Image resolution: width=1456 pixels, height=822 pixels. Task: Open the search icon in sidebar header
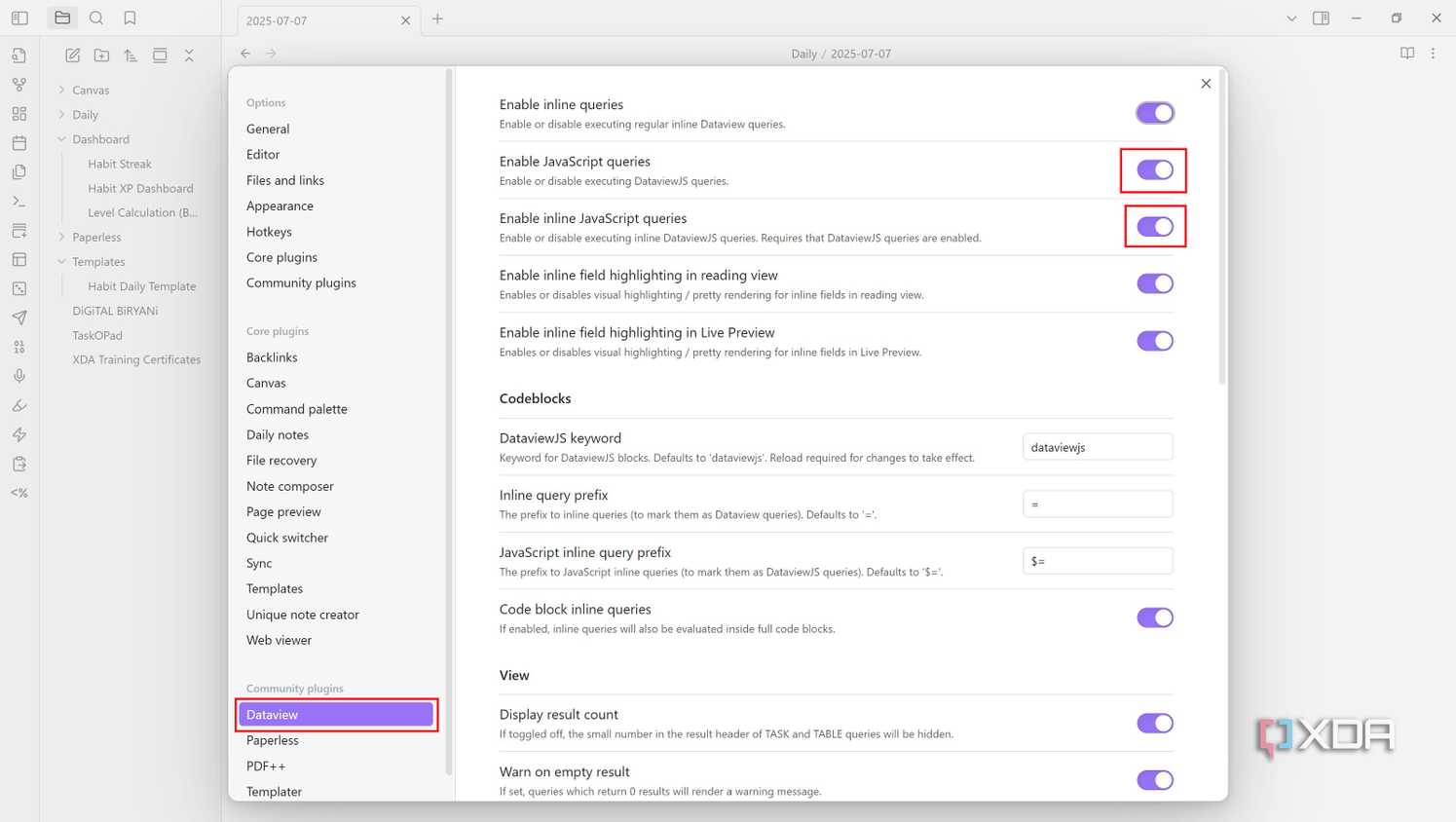tap(96, 18)
